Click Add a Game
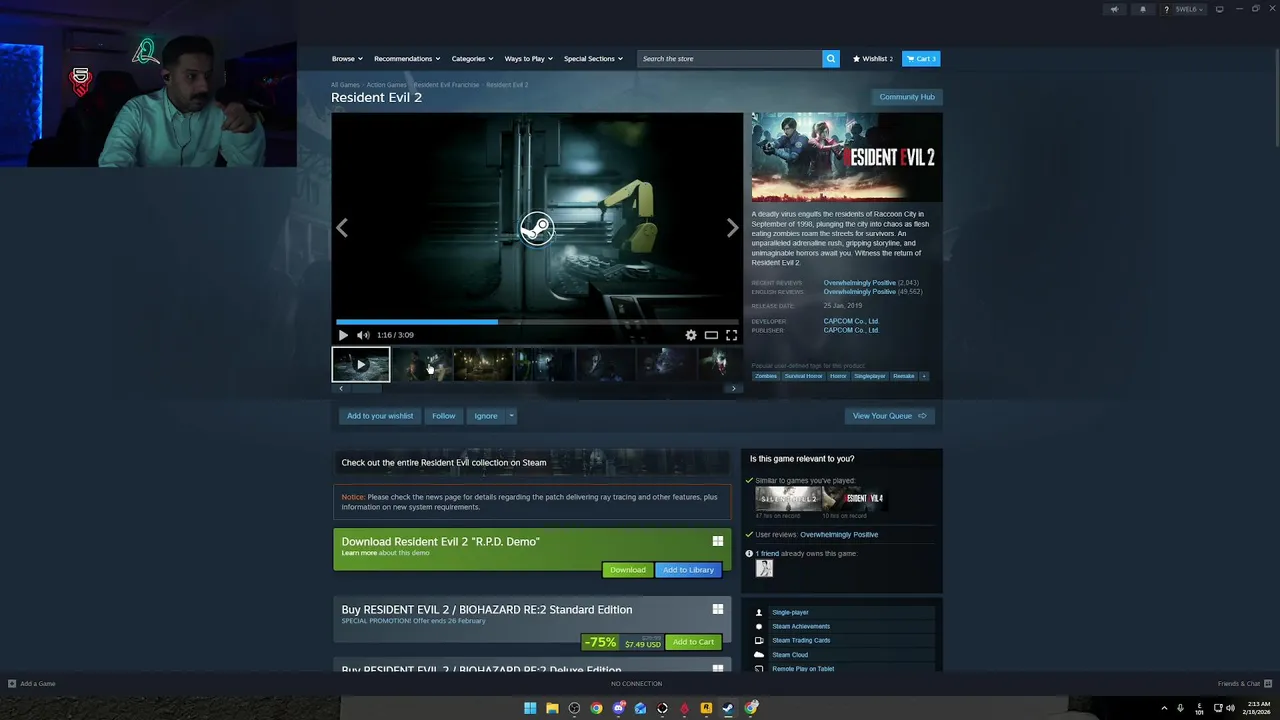Viewport: 1280px width, 720px height. click(x=32, y=684)
